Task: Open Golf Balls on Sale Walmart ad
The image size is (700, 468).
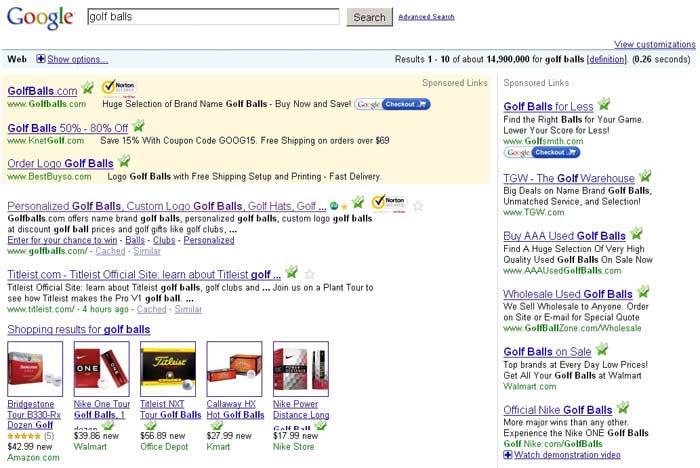Action: tap(547, 352)
